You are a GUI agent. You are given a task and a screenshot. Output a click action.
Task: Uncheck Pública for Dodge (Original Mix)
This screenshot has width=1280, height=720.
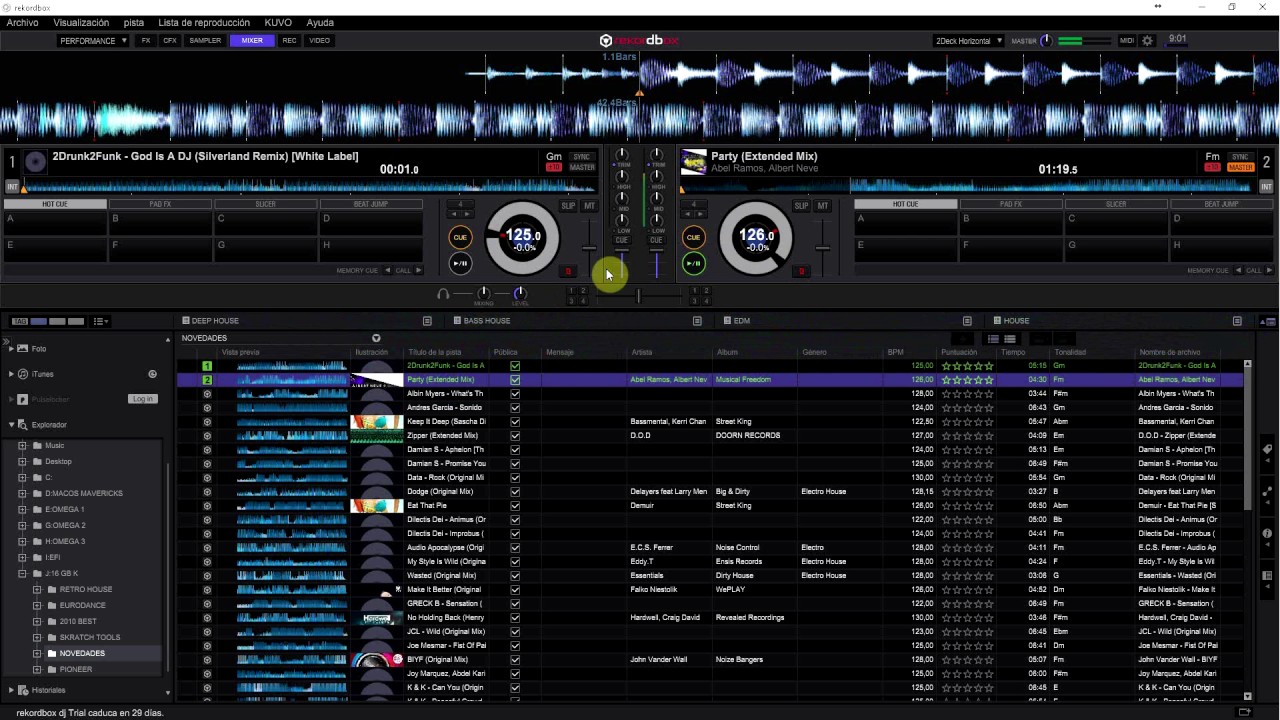pyautogui.click(x=515, y=492)
